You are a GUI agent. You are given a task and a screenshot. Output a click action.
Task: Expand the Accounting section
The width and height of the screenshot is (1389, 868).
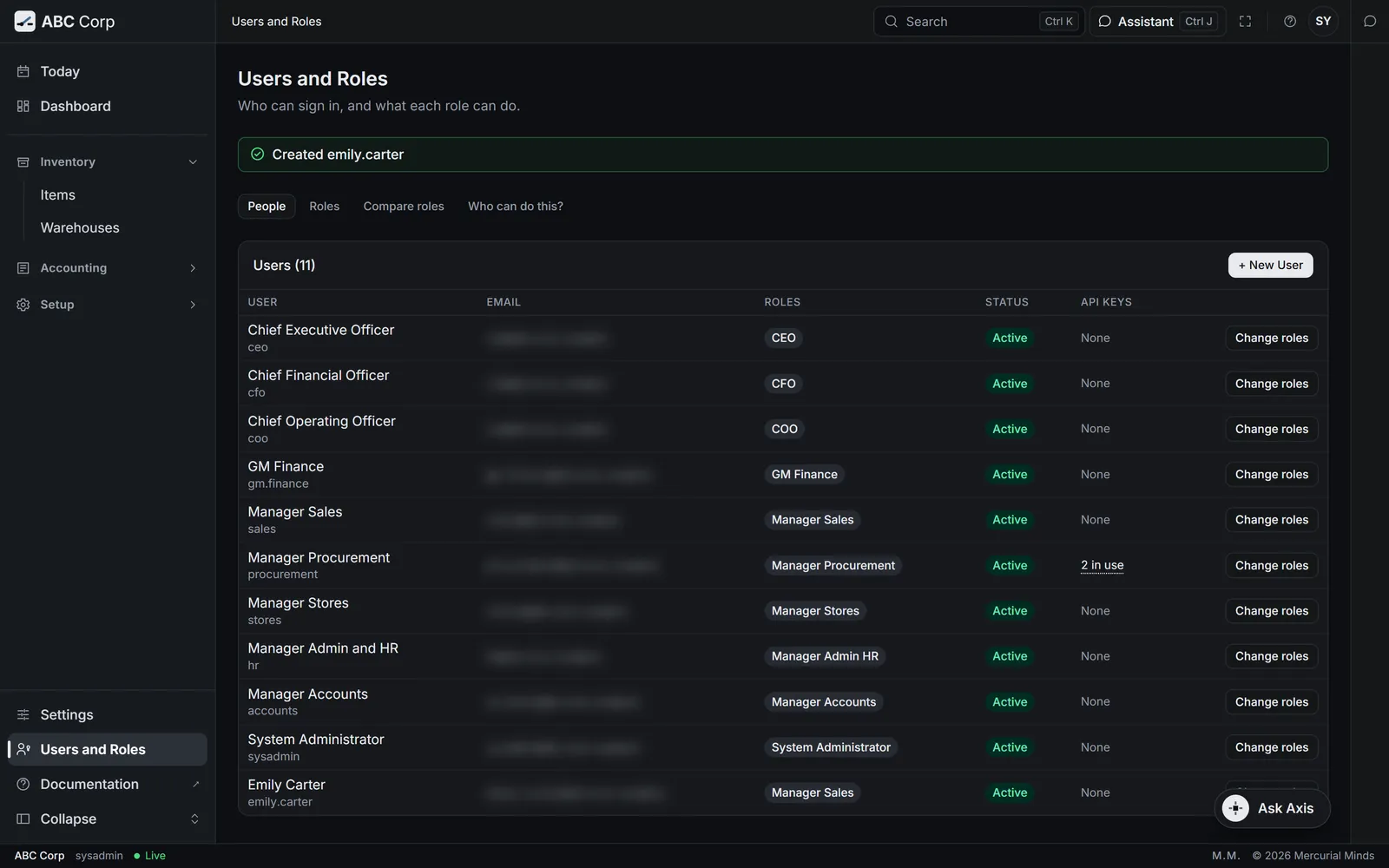(x=107, y=268)
